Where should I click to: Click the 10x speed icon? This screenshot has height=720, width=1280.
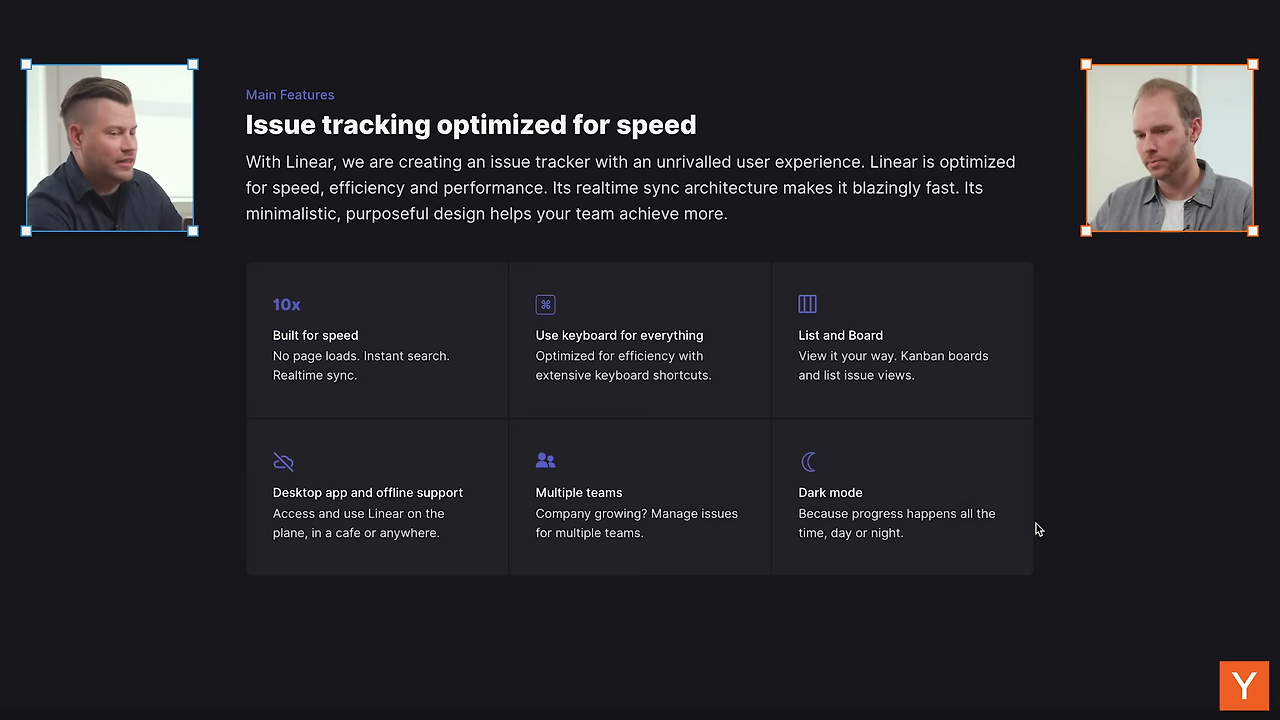click(x=286, y=304)
